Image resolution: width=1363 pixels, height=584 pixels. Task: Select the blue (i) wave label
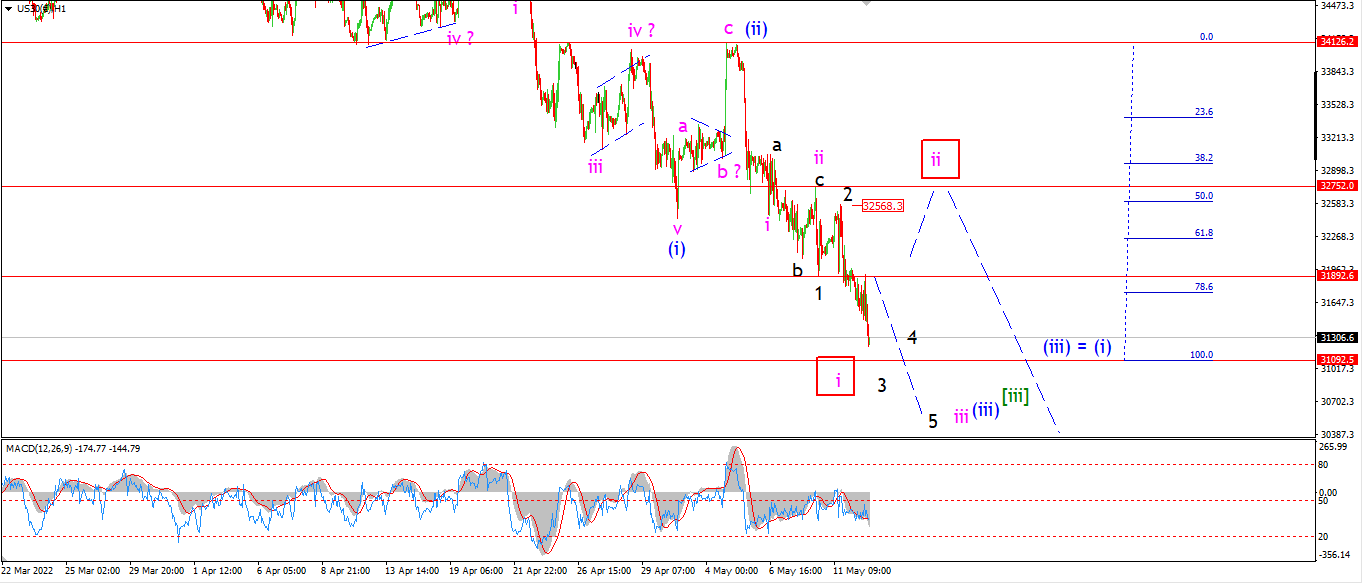677,248
